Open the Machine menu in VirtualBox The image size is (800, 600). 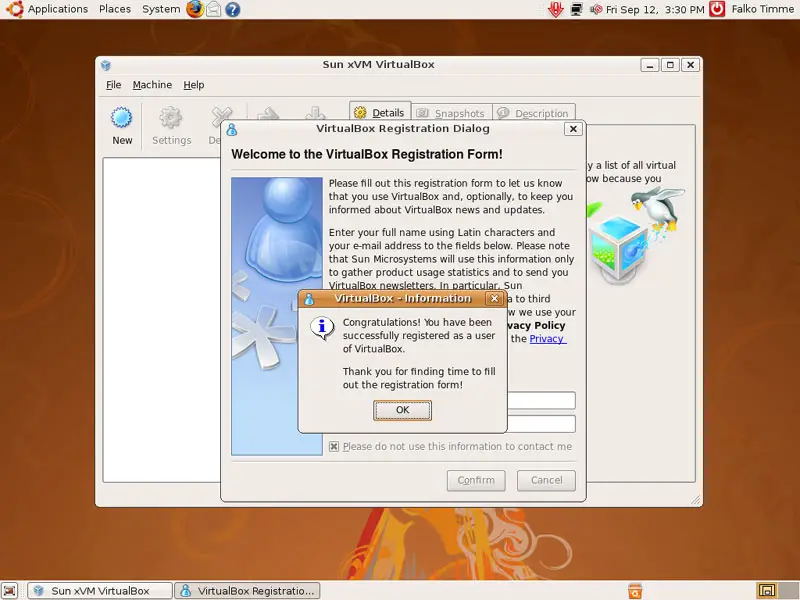pos(152,85)
